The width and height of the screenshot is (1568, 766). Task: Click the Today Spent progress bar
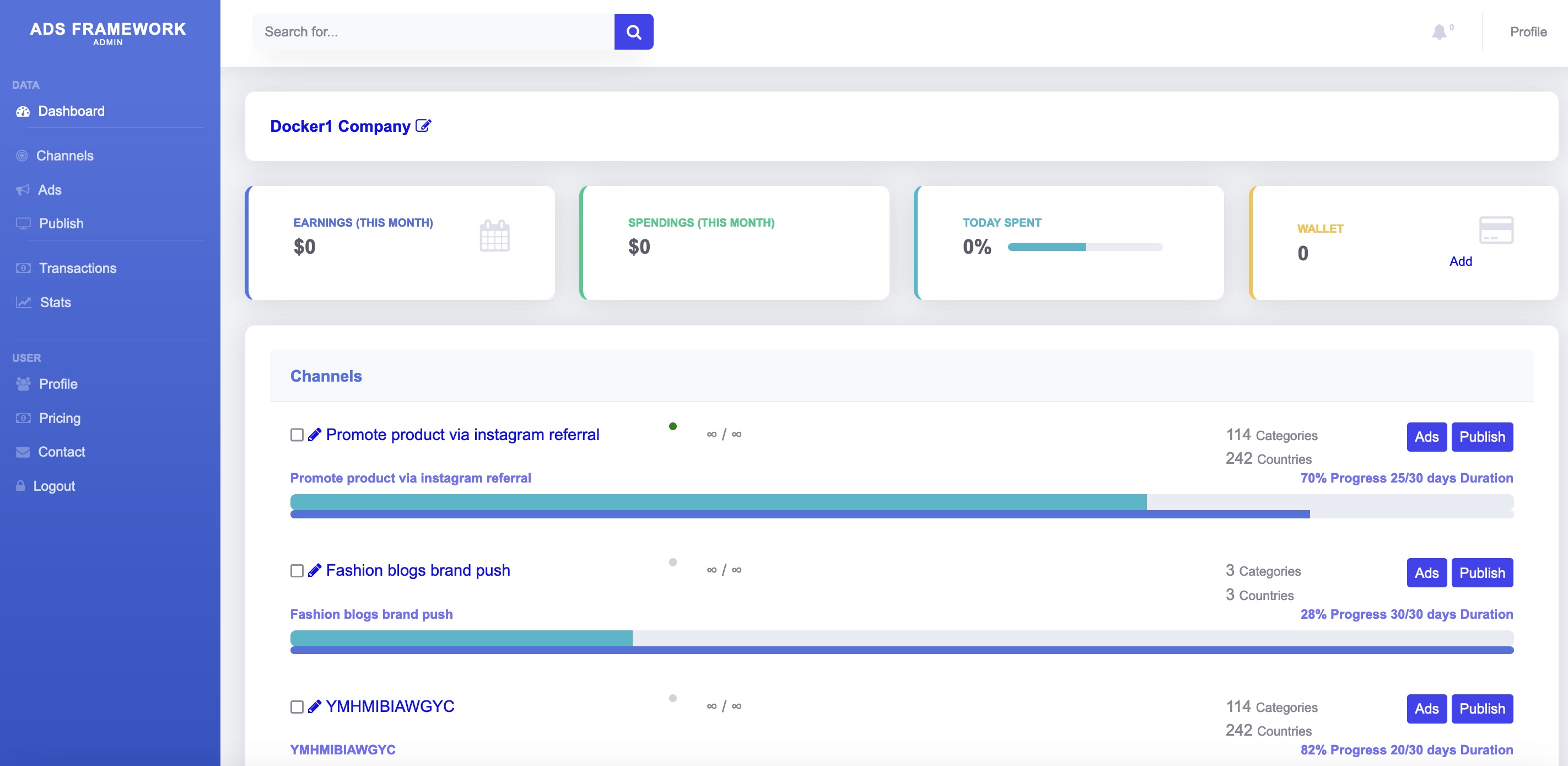(x=1085, y=247)
